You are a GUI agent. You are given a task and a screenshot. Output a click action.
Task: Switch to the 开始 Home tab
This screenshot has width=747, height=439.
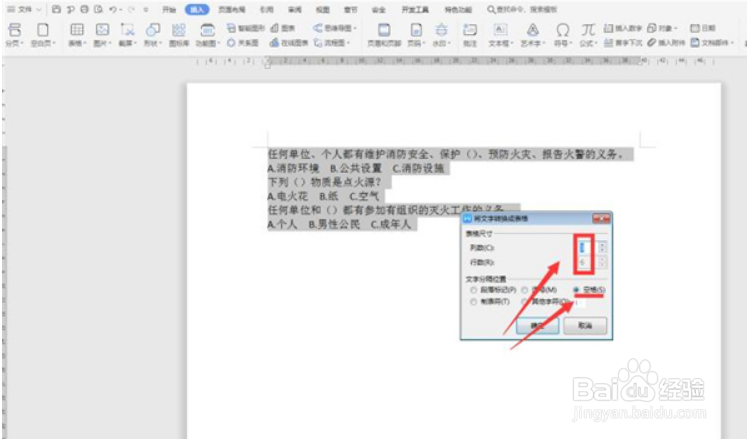click(169, 10)
